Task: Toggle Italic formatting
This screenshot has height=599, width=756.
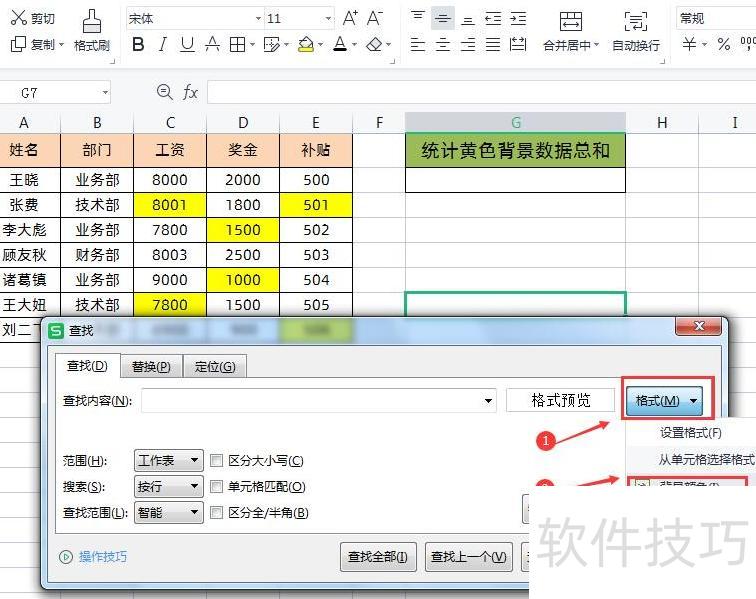Action: click(163, 44)
